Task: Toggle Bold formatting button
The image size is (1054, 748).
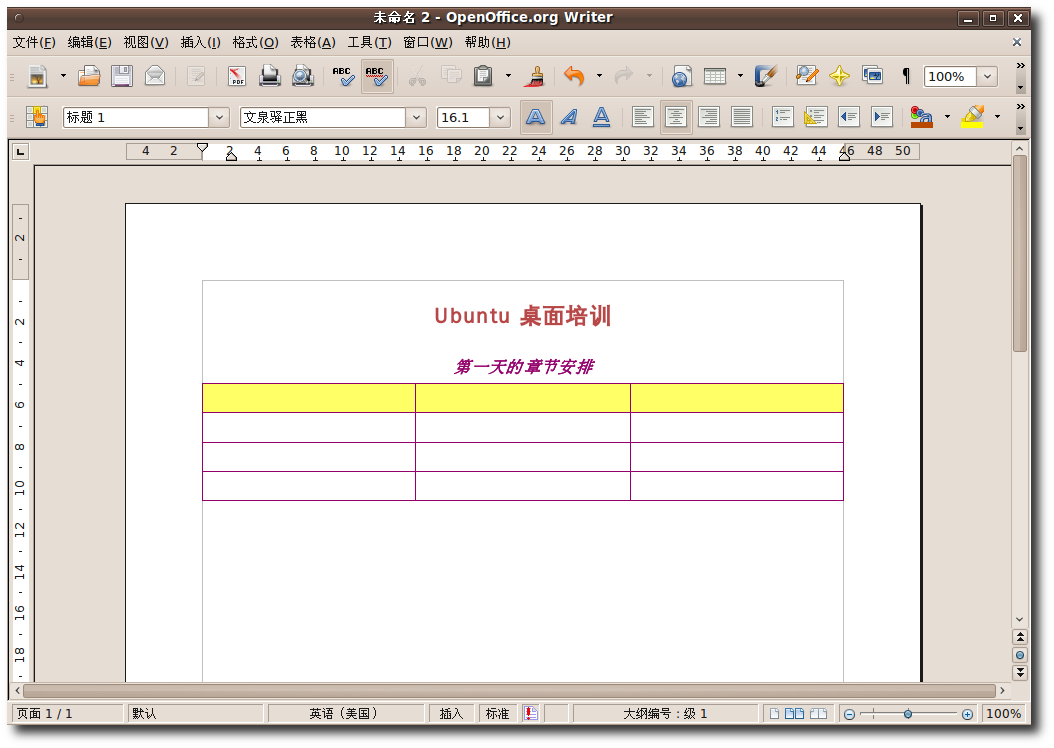Action: click(536, 118)
